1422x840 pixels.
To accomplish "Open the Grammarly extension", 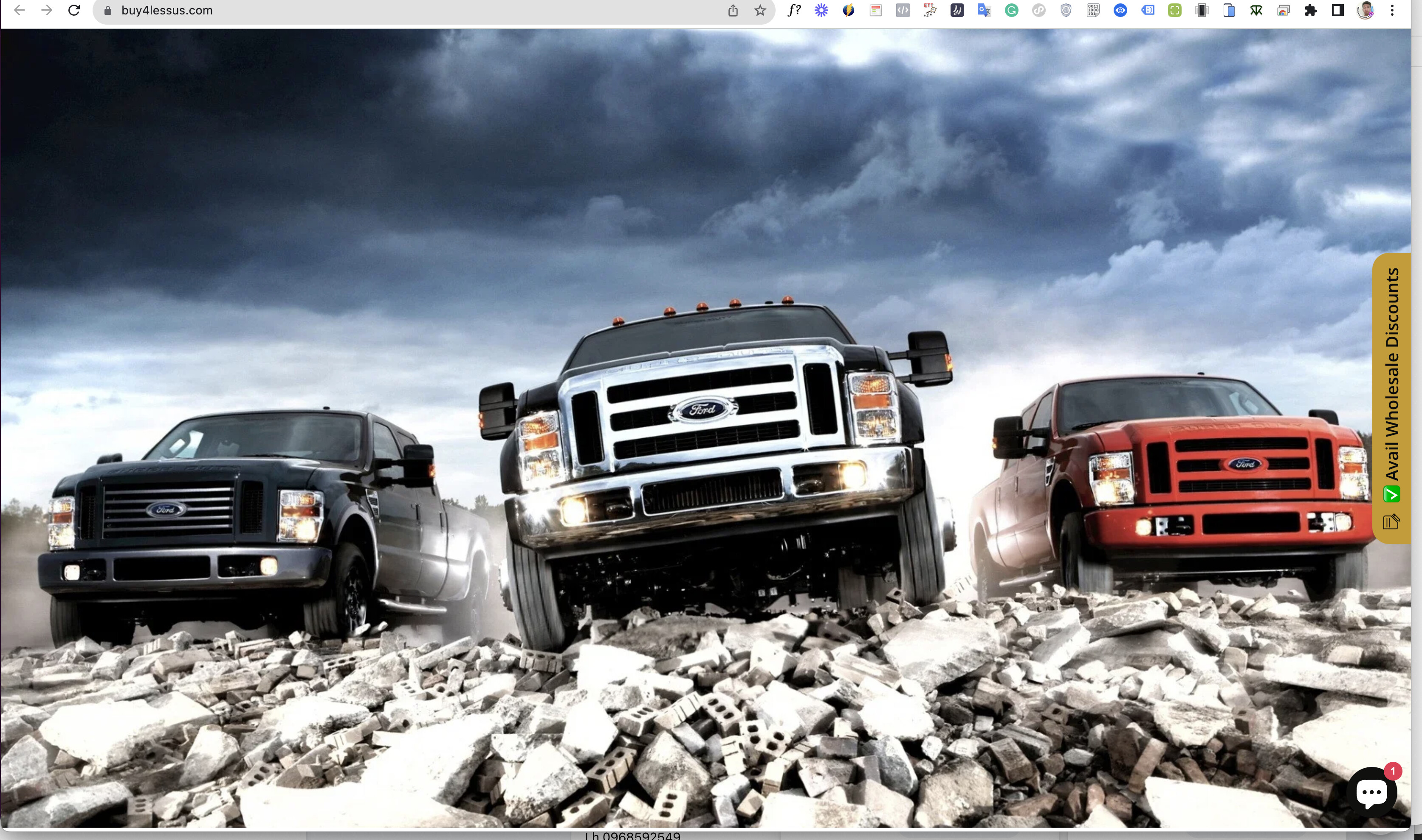I will tap(1012, 10).
